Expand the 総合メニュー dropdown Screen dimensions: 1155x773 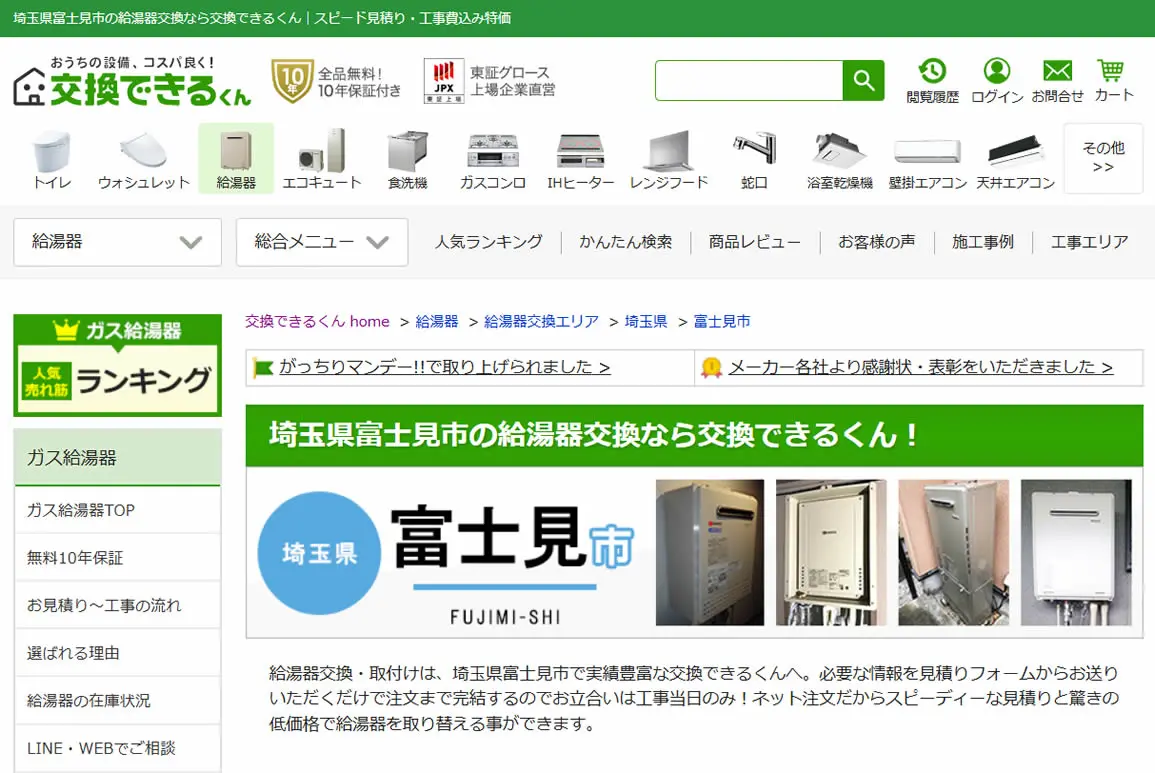click(322, 242)
